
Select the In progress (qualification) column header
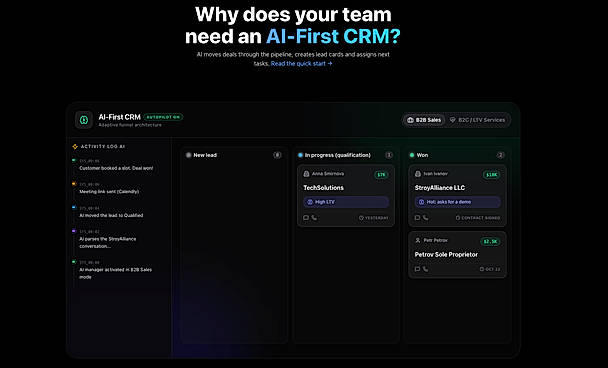(x=338, y=155)
